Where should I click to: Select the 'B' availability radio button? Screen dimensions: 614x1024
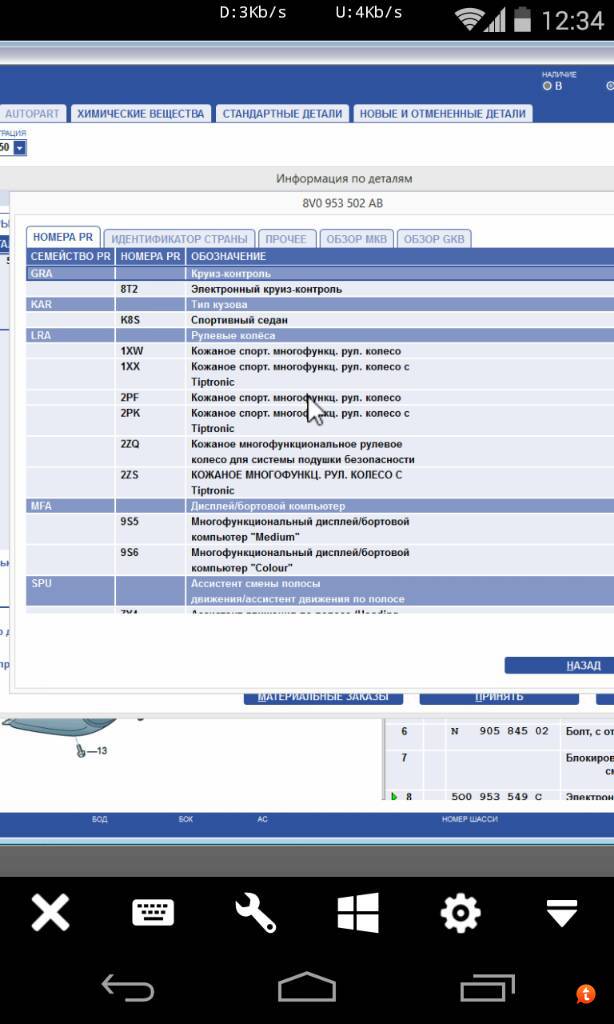coord(547,86)
